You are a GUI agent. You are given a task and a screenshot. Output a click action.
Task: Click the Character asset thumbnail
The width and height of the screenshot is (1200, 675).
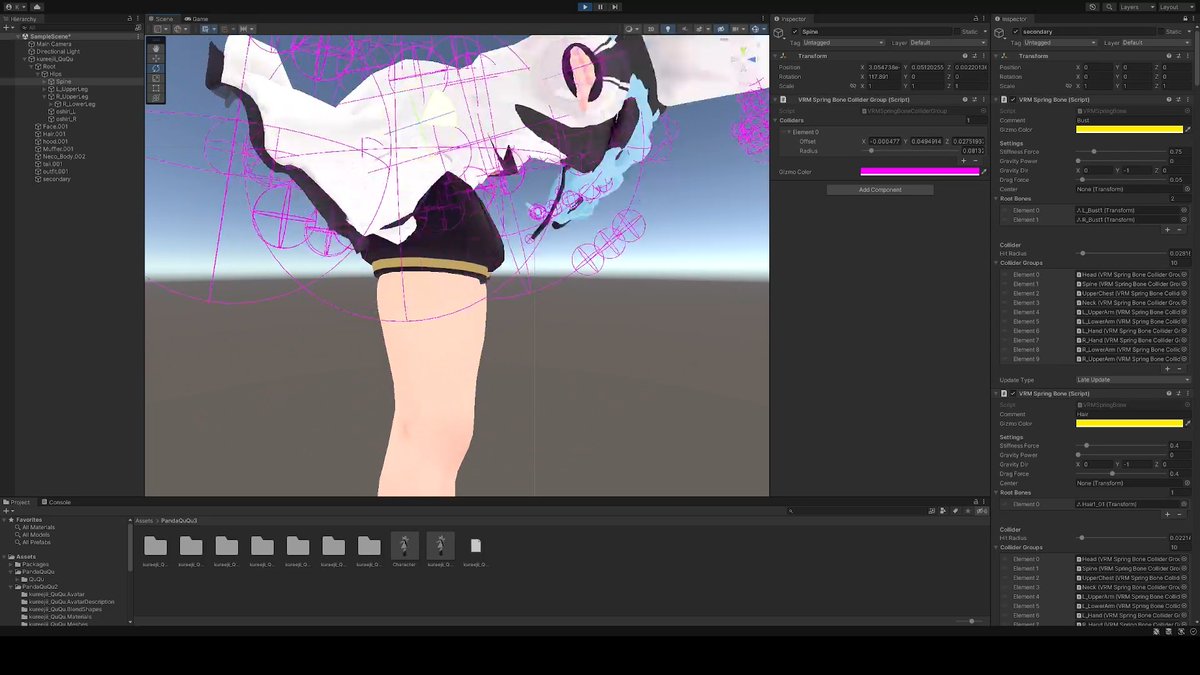click(x=404, y=545)
